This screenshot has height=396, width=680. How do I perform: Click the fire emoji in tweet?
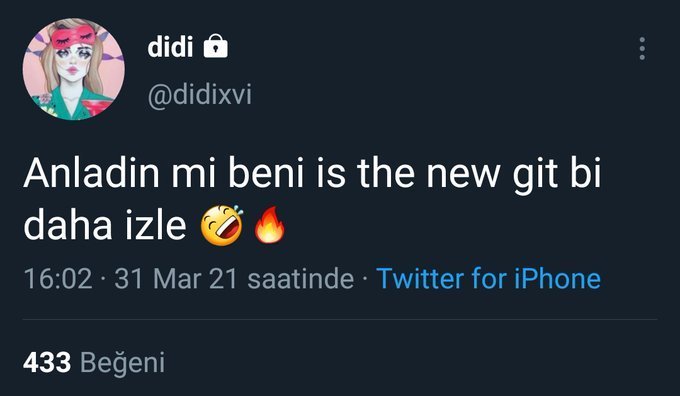(269, 225)
